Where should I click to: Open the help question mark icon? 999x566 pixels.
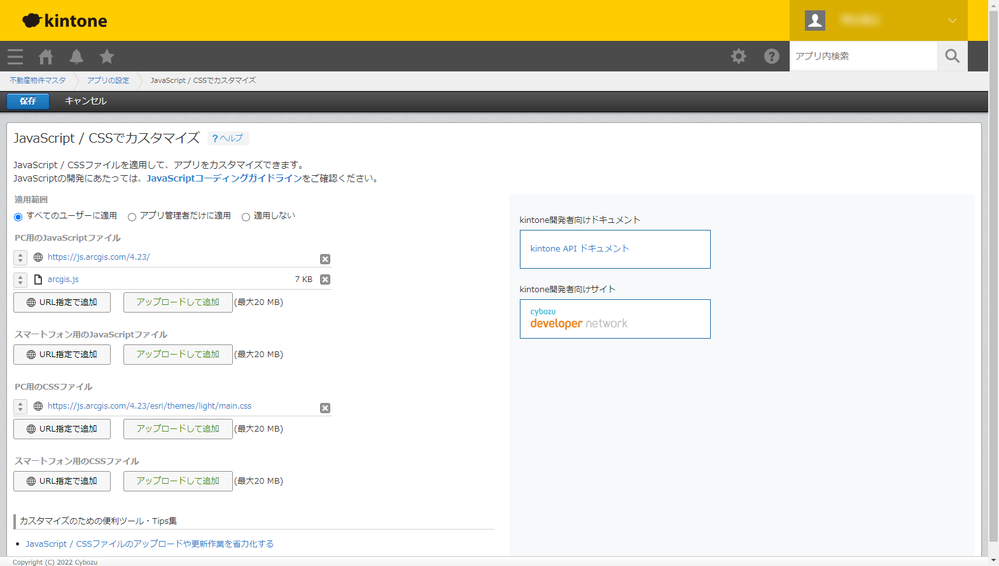tap(772, 56)
